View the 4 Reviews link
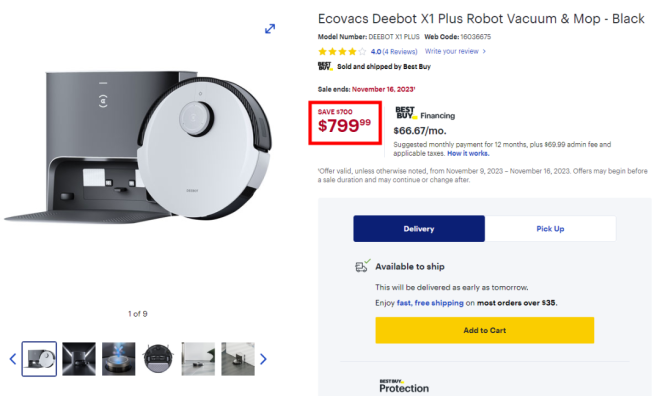Viewport: 660px width, 396px height. pos(399,52)
